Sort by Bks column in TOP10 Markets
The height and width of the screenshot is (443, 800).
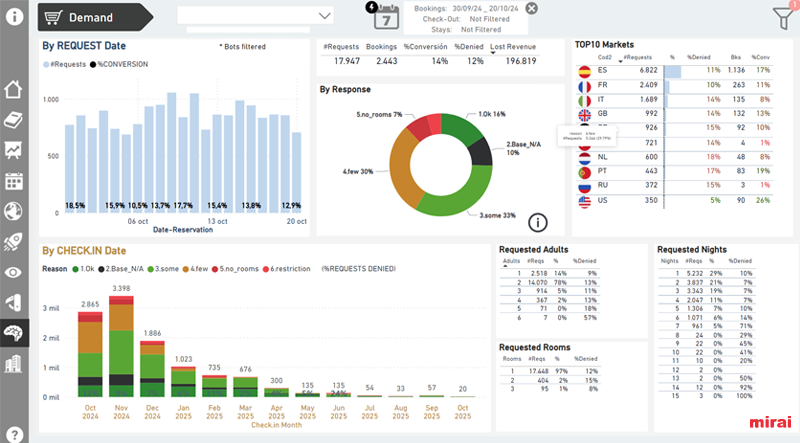coord(736,57)
